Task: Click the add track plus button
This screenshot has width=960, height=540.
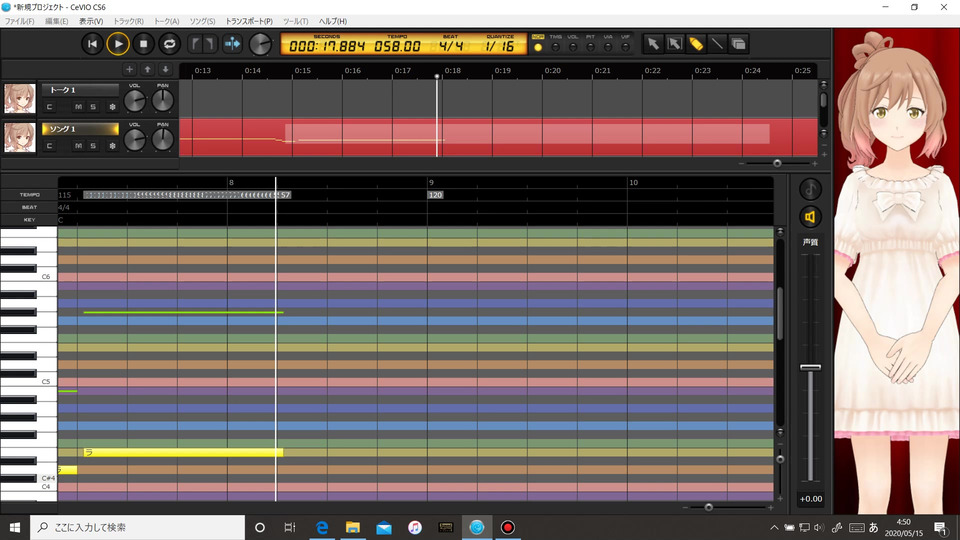Action: click(129, 70)
